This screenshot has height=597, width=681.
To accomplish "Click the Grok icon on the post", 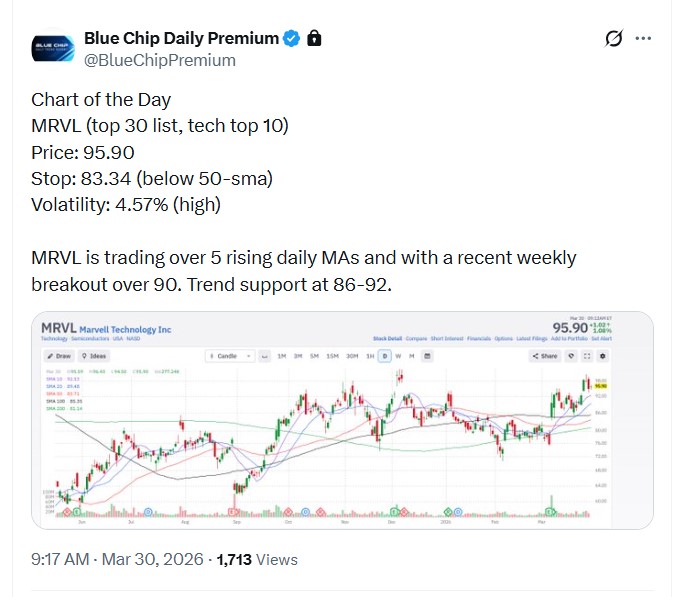I will tap(615, 39).
